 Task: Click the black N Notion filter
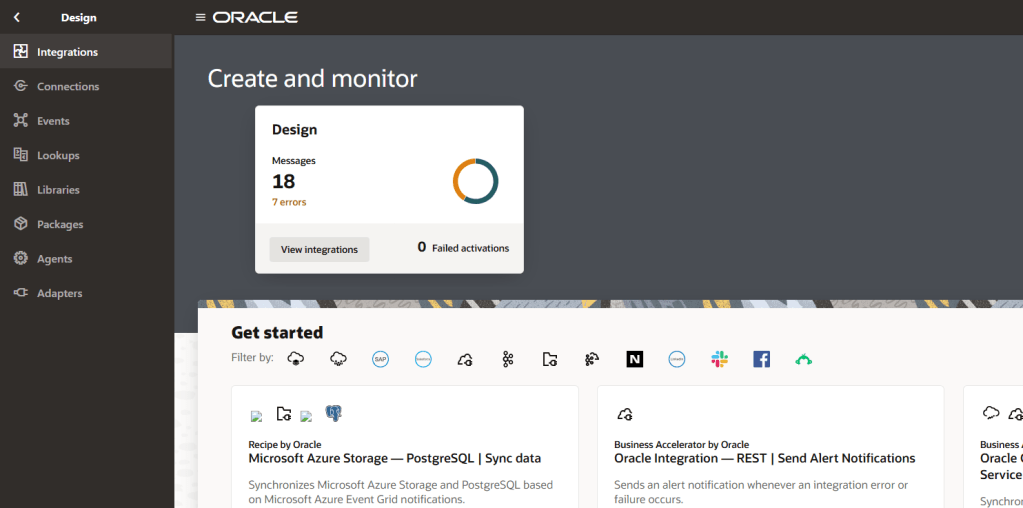(x=634, y=359)
